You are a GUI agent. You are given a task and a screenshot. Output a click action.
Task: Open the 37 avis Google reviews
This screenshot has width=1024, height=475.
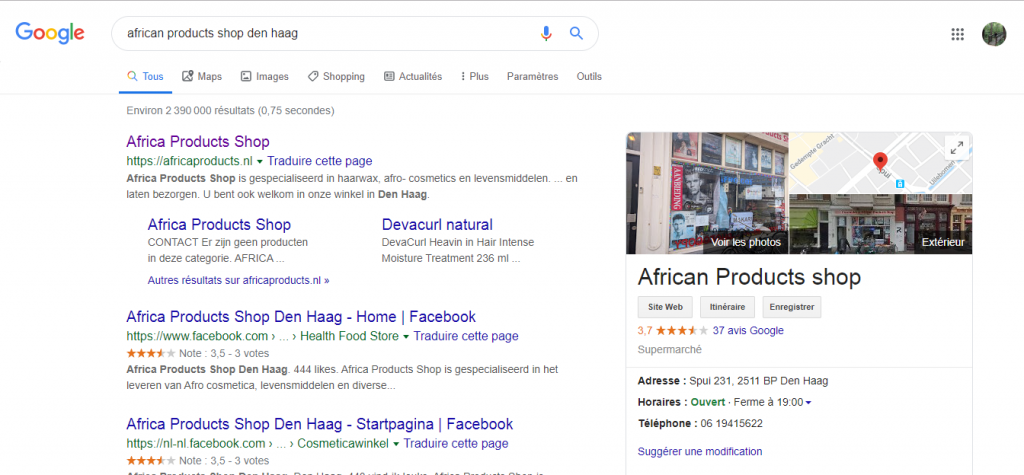point(748,331)
